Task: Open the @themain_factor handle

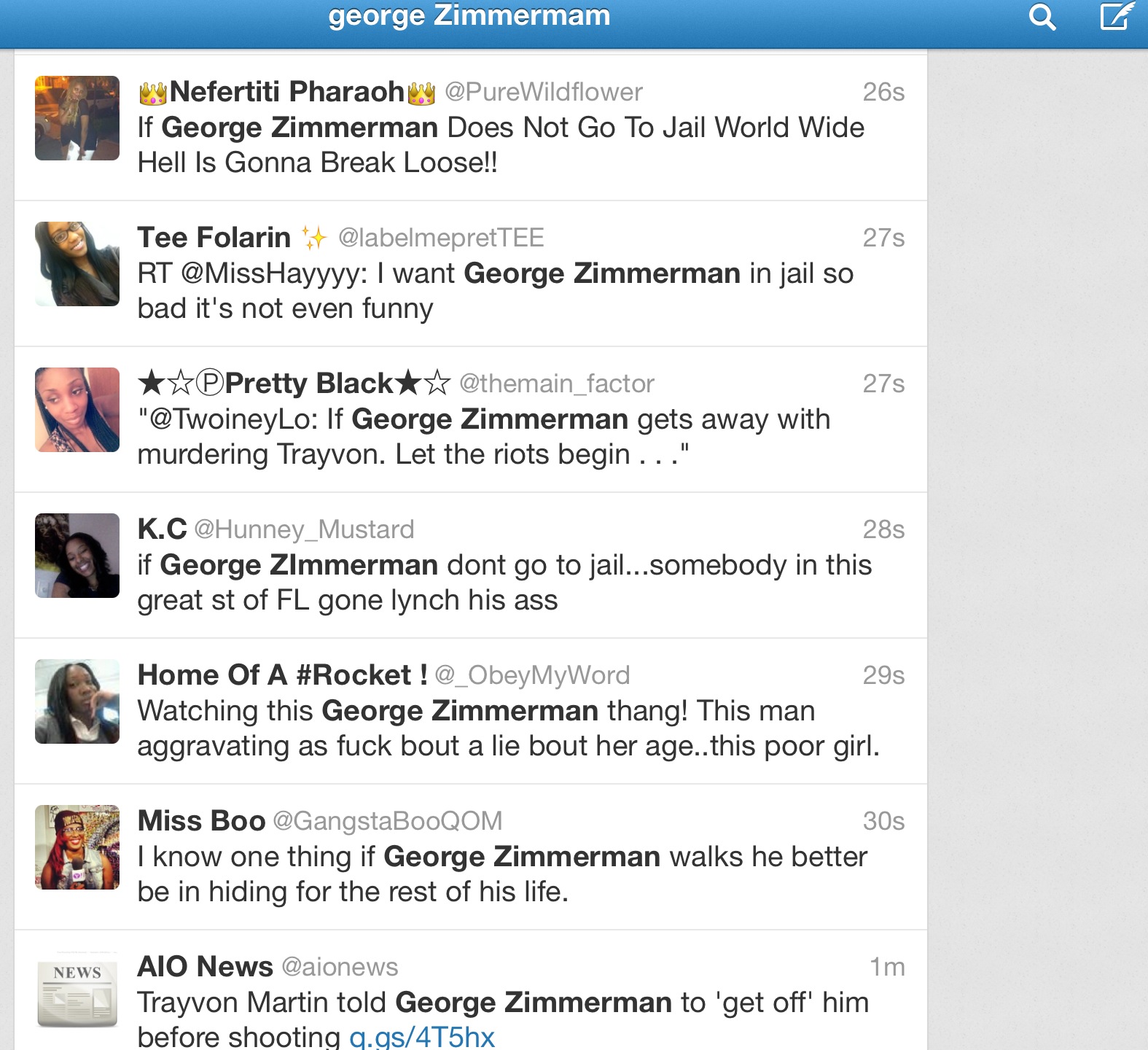Action: click(557, 384)
